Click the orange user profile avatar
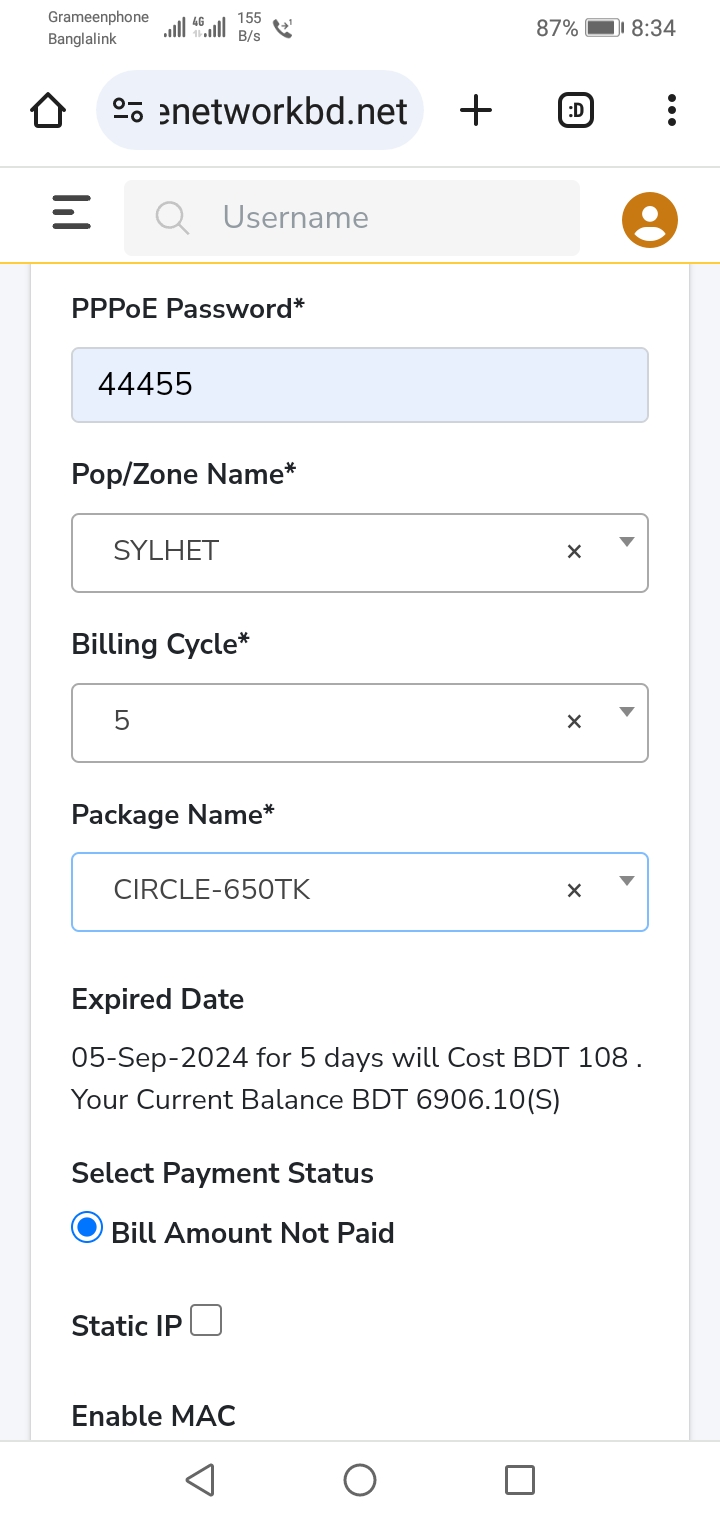This screenshot has height=1520, width=720. coord(650,219)
